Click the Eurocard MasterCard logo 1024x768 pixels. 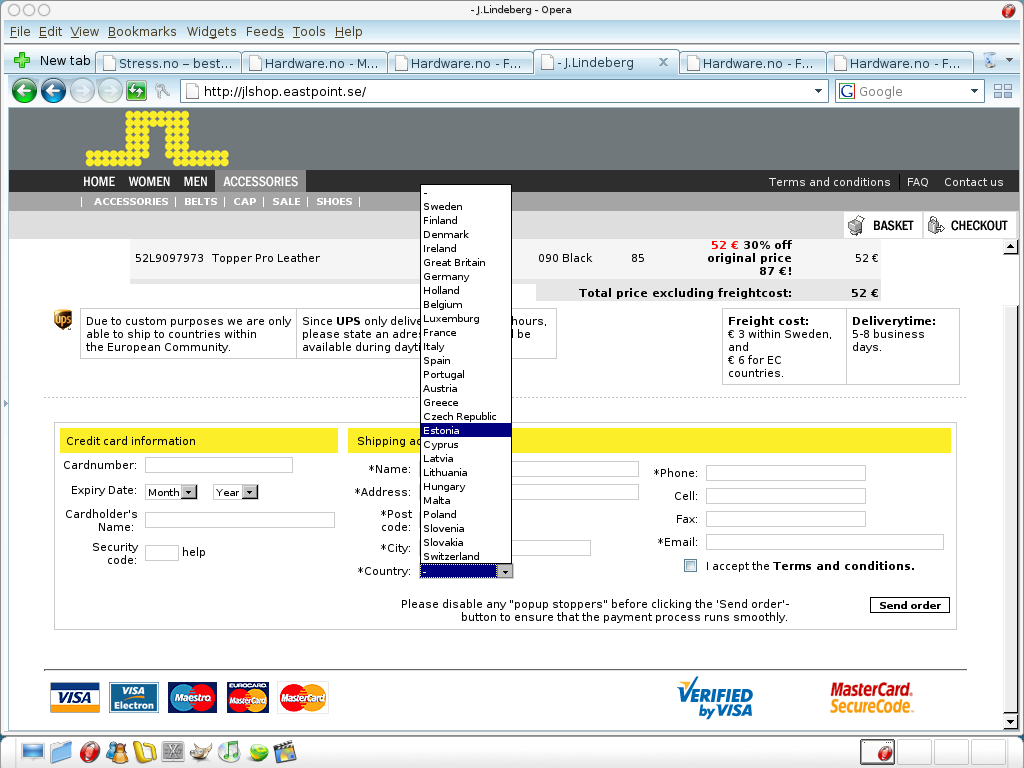[248, 697]
